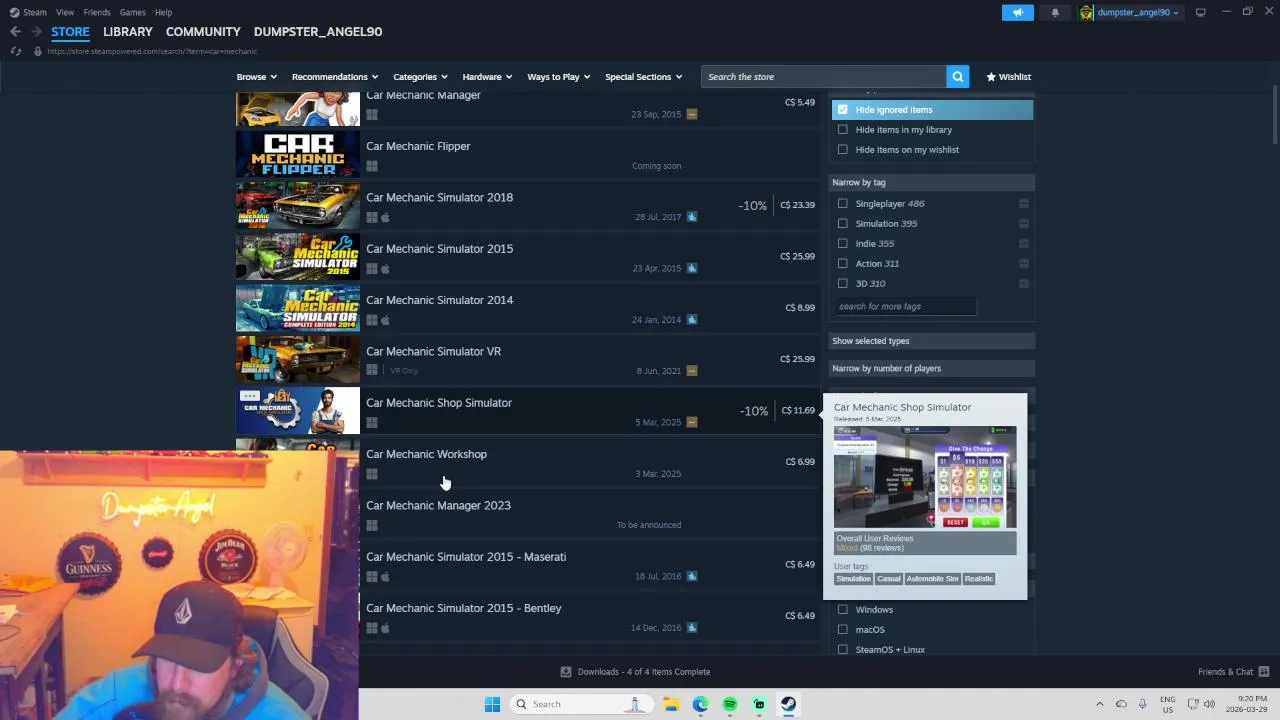This screenshot has height=720, width=1280.
Task: Exclude the Simulation tag with minus icon
Action: point(1023,223)
